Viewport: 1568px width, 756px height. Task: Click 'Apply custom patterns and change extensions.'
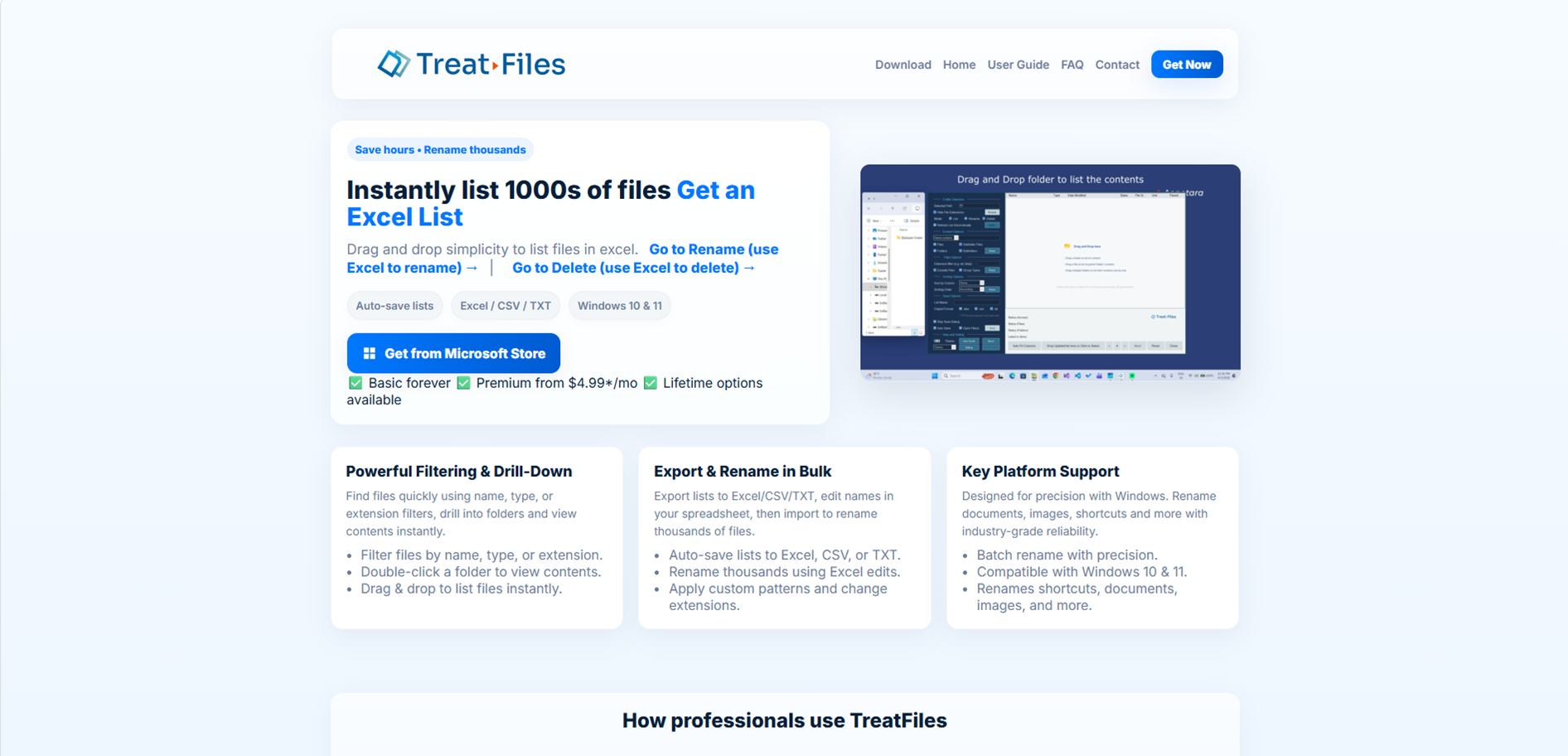[x=777, y=597]
